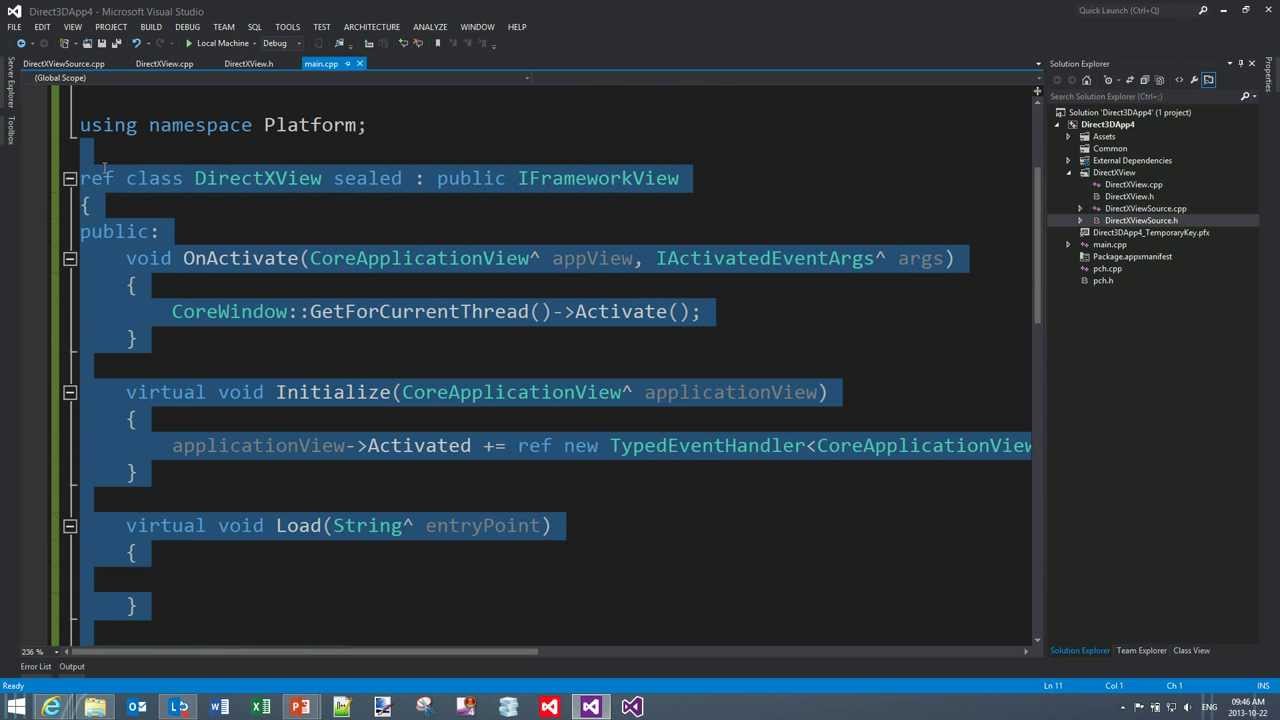Toggle pin on main.cpp tab

[x=347, y=63]
